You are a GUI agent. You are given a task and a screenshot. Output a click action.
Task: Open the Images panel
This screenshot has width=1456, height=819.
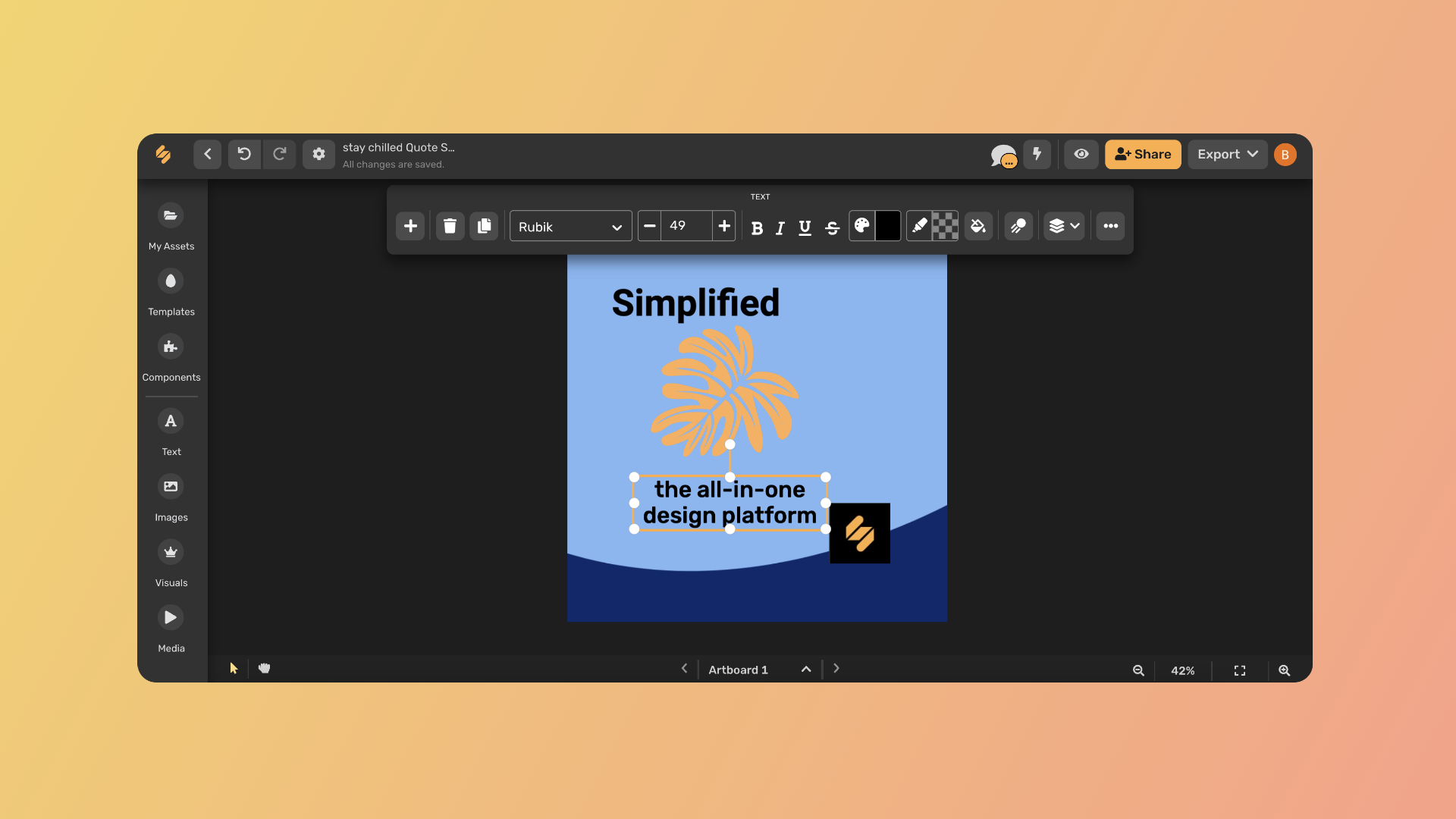[171, 497]
